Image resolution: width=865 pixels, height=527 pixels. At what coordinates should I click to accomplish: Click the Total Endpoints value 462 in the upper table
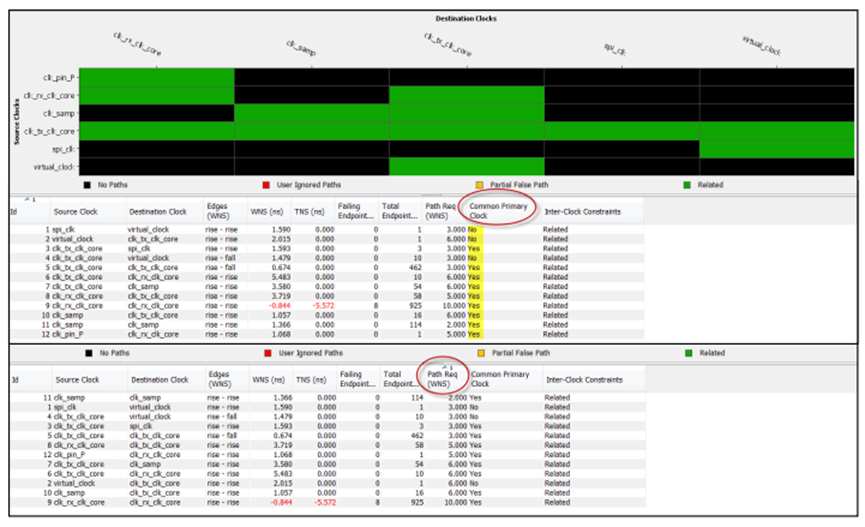pos(414,268)
